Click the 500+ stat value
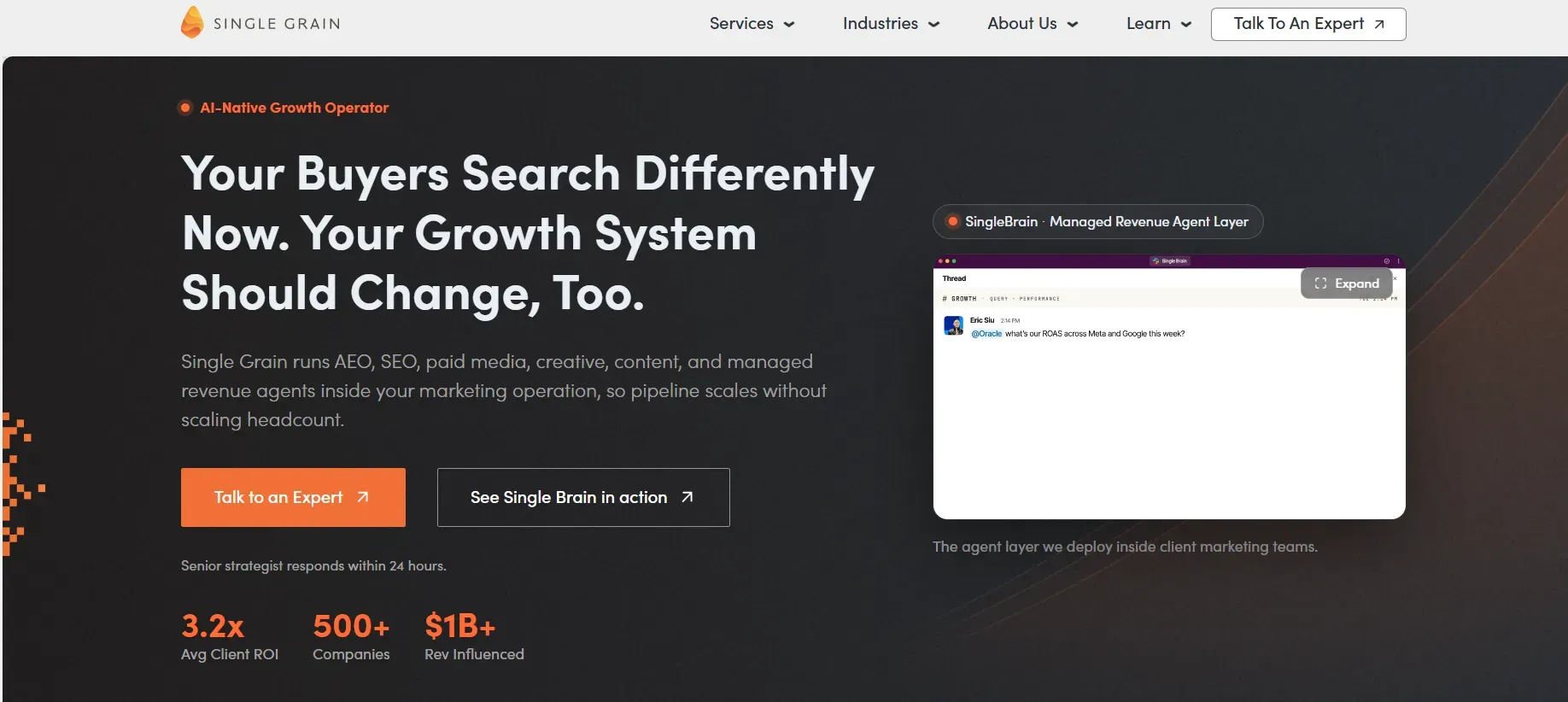The height and width of the screenshot is (702, 1568). click(x=351, y=626)
